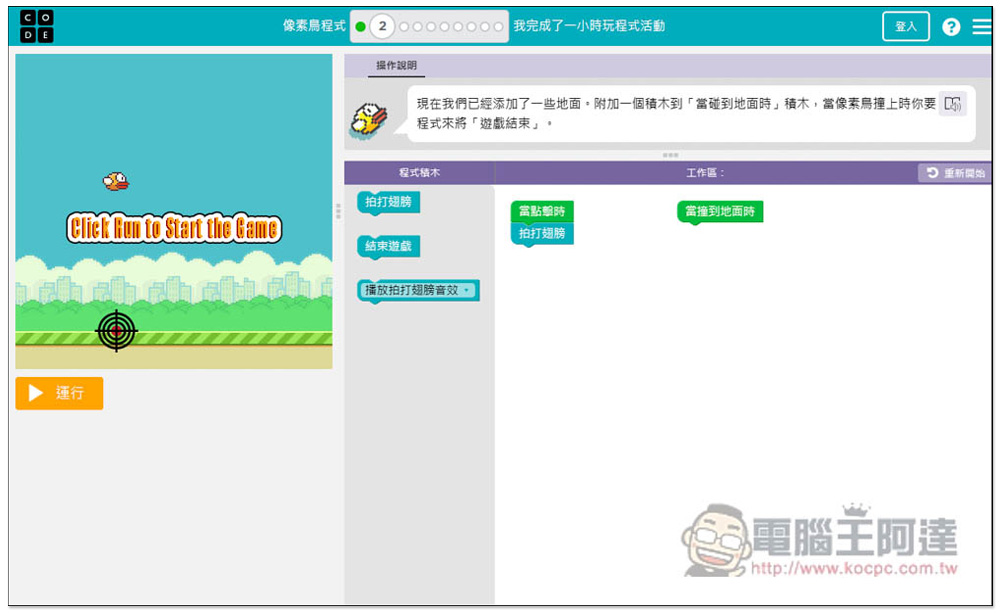1000x613 pixels.
Task: Click the bird in the game preview
Action: coord(116,182)
